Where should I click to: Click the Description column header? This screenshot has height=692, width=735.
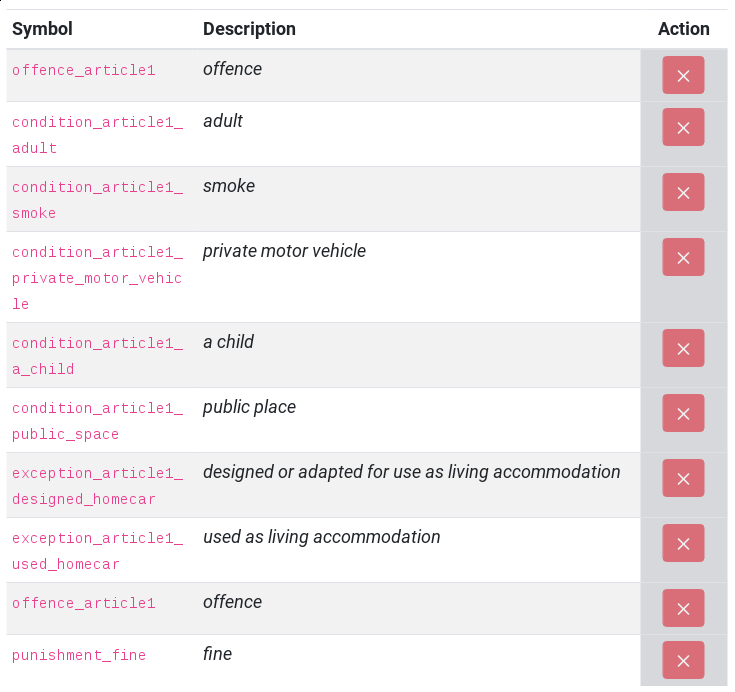[249, 29]
